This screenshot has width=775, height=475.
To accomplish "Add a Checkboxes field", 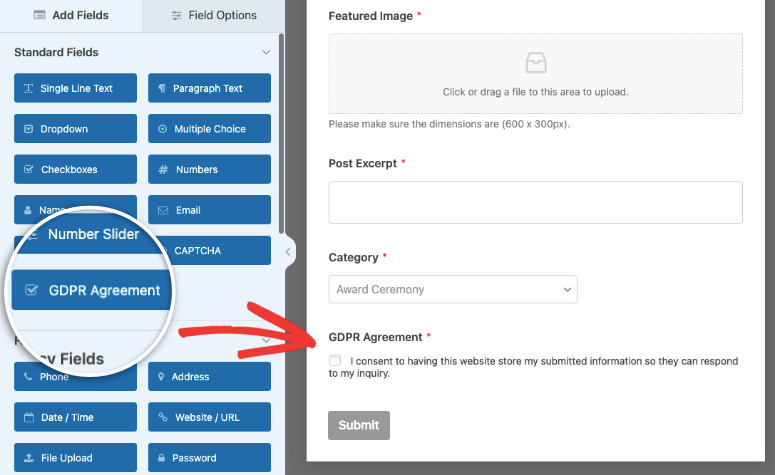I will tap(75, 169).
